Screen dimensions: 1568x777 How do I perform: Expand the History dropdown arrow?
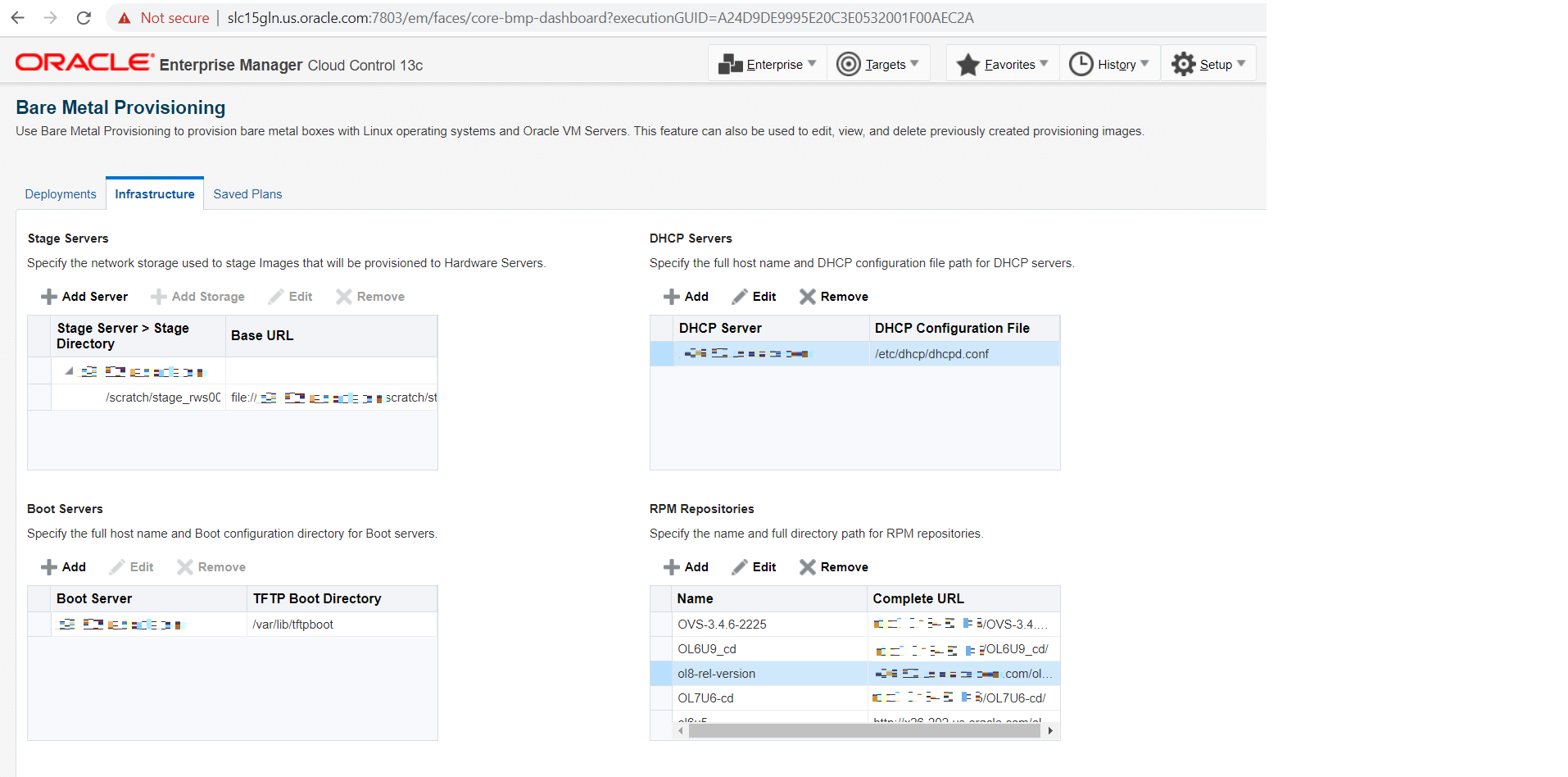(1144, 63)
